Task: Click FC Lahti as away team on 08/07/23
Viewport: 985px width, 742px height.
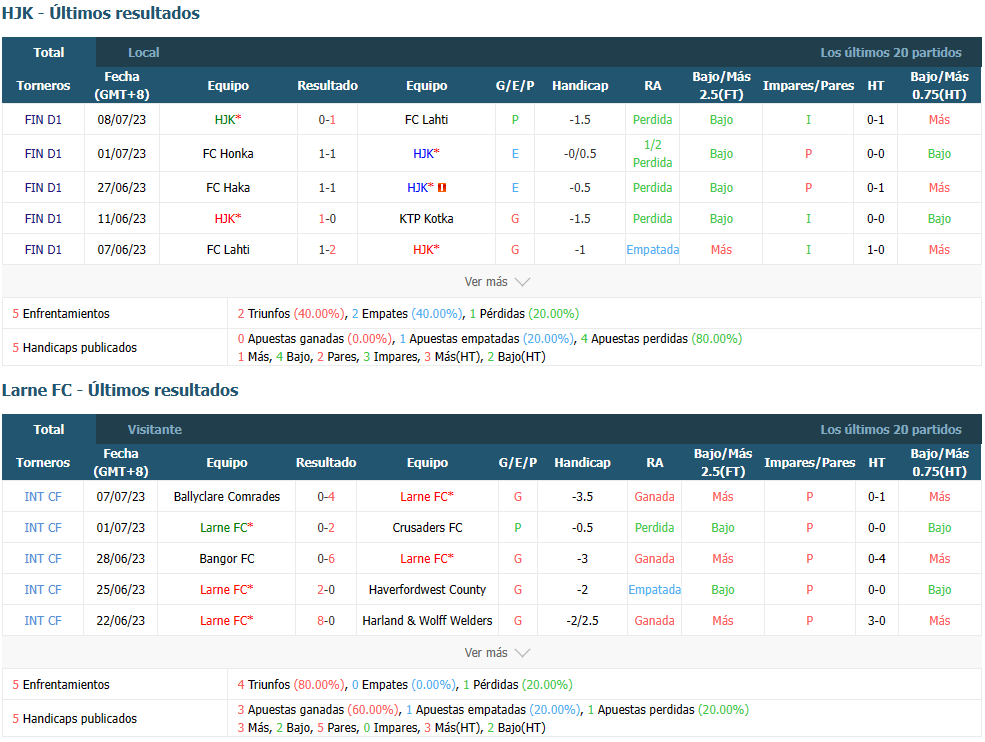Action: [x=427, y=120]
